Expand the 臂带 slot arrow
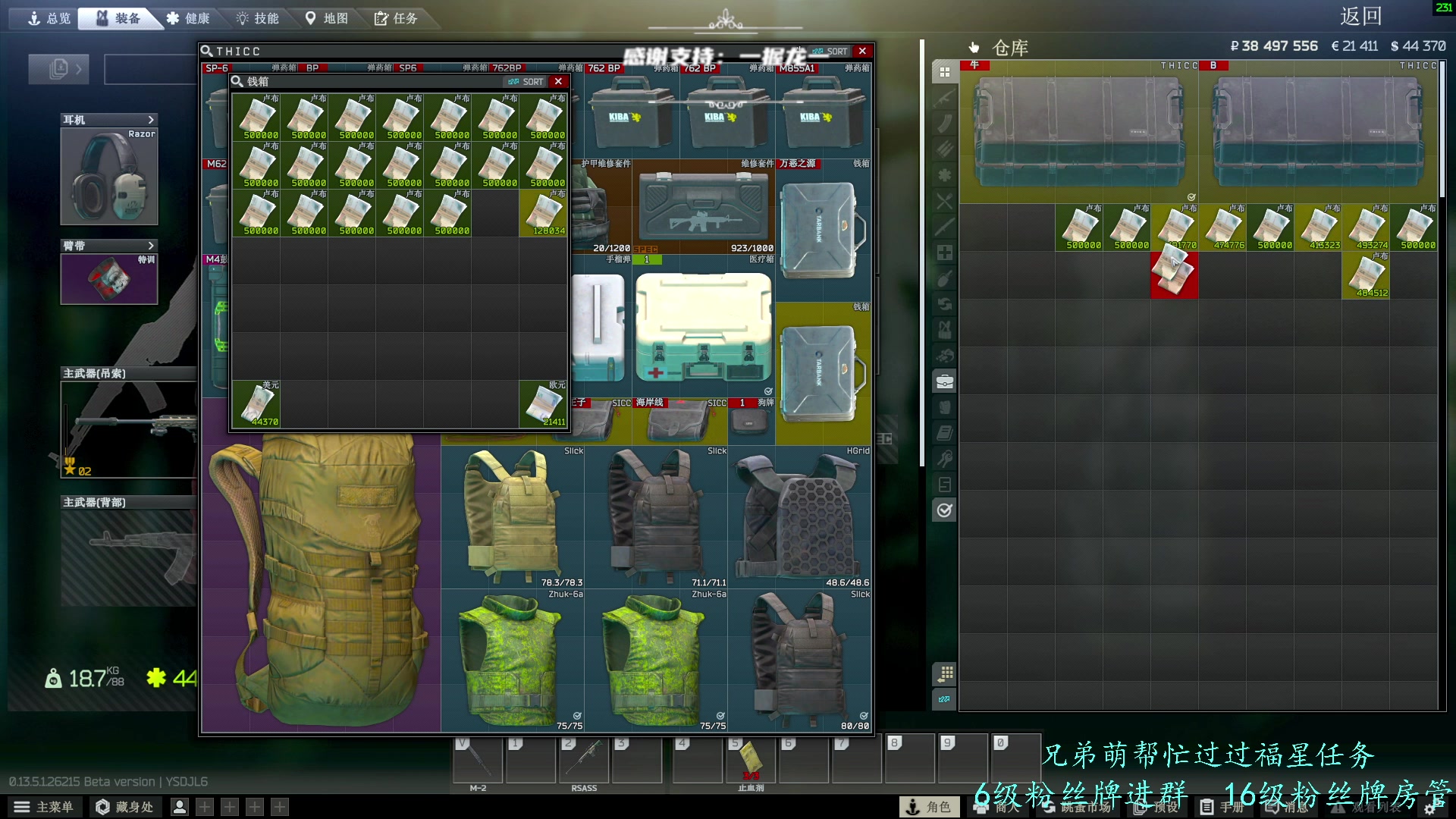The image size is (1456, 819). [x=151, y=246]
